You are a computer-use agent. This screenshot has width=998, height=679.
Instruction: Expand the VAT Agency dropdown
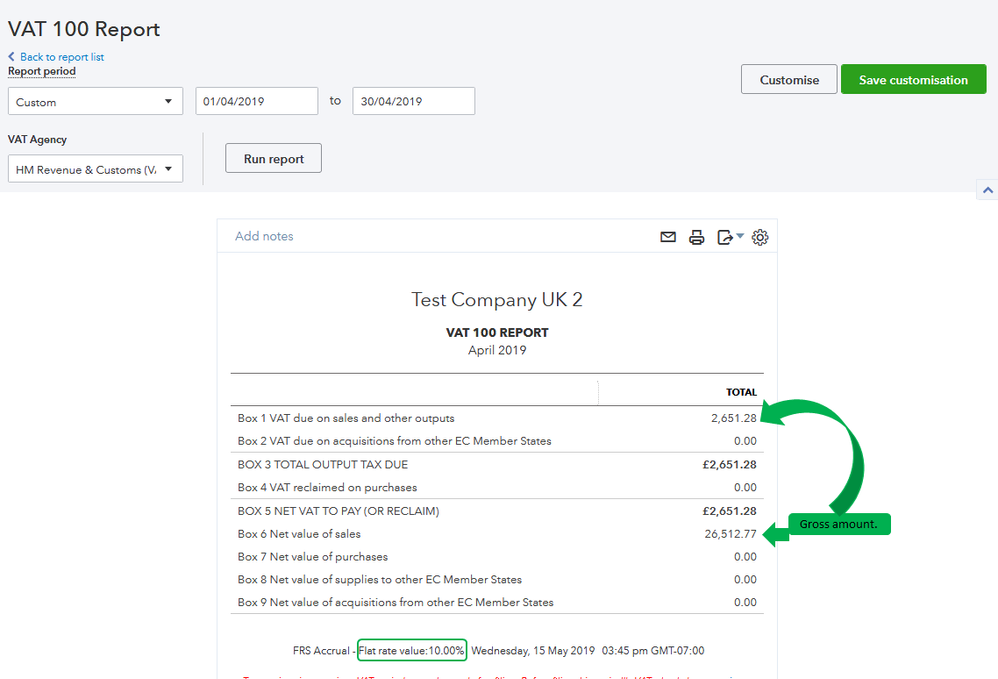(x=95, y=170)
